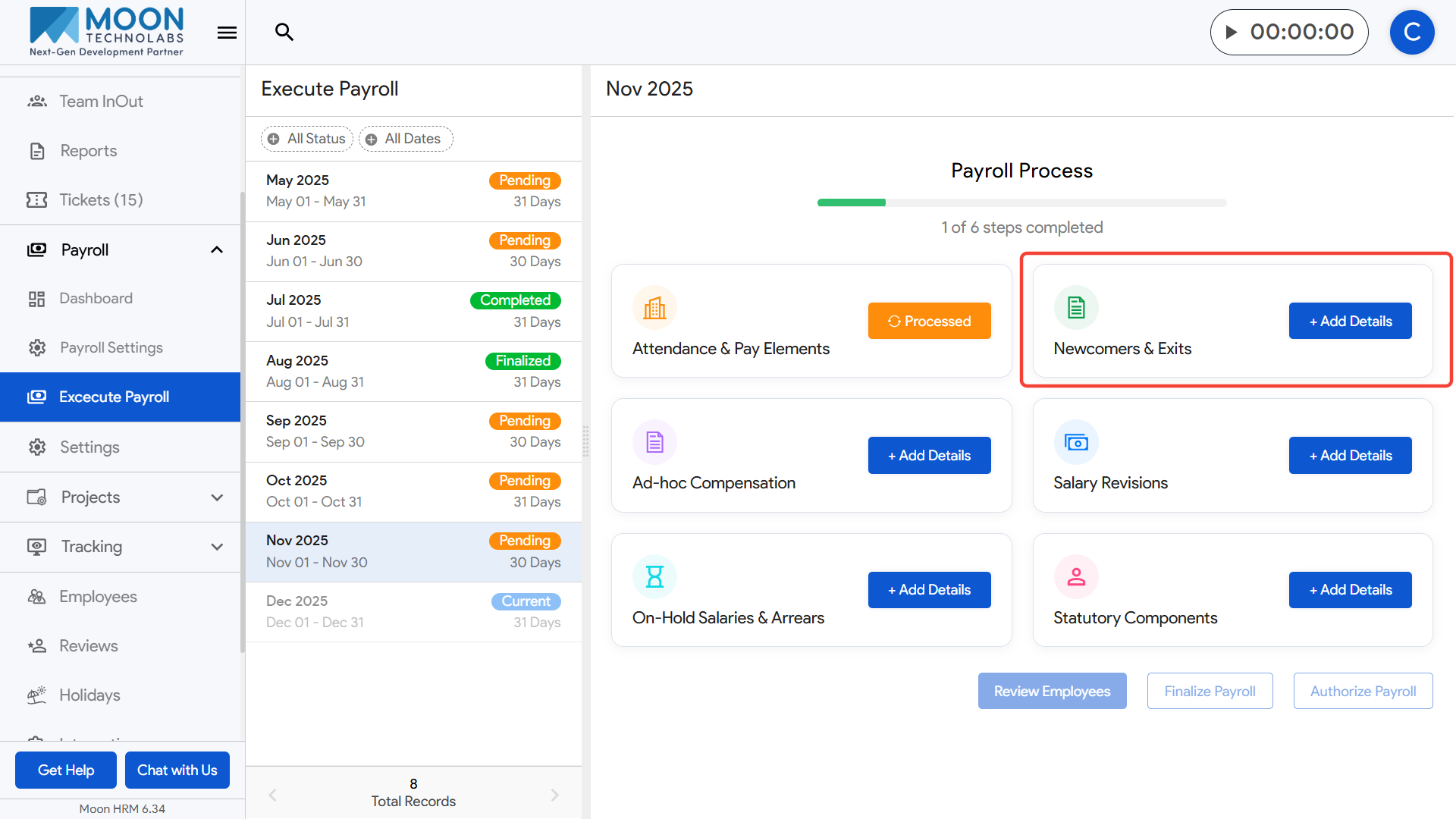This screenshot has width=1456, height=819.
Task: Go to the payroll Dashboard
Action: [x=96, y=298]
